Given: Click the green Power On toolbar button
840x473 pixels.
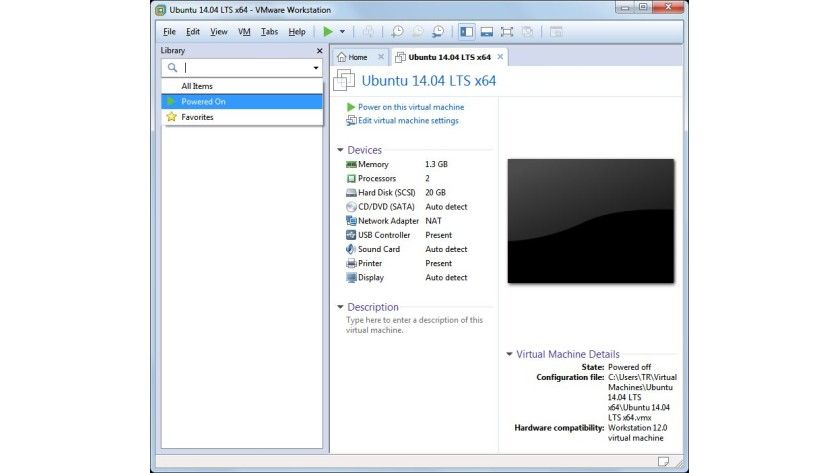Looking at the screenshot, I should click(328, 32).
